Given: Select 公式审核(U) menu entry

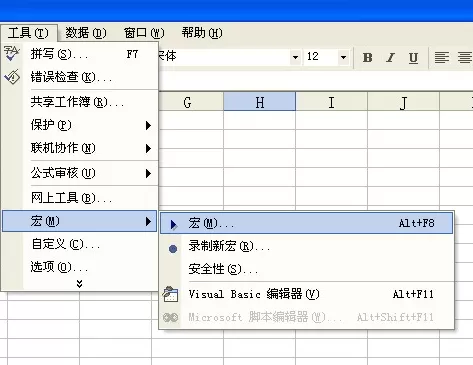Looking at the screenshot, I should (x=79, y=173).
